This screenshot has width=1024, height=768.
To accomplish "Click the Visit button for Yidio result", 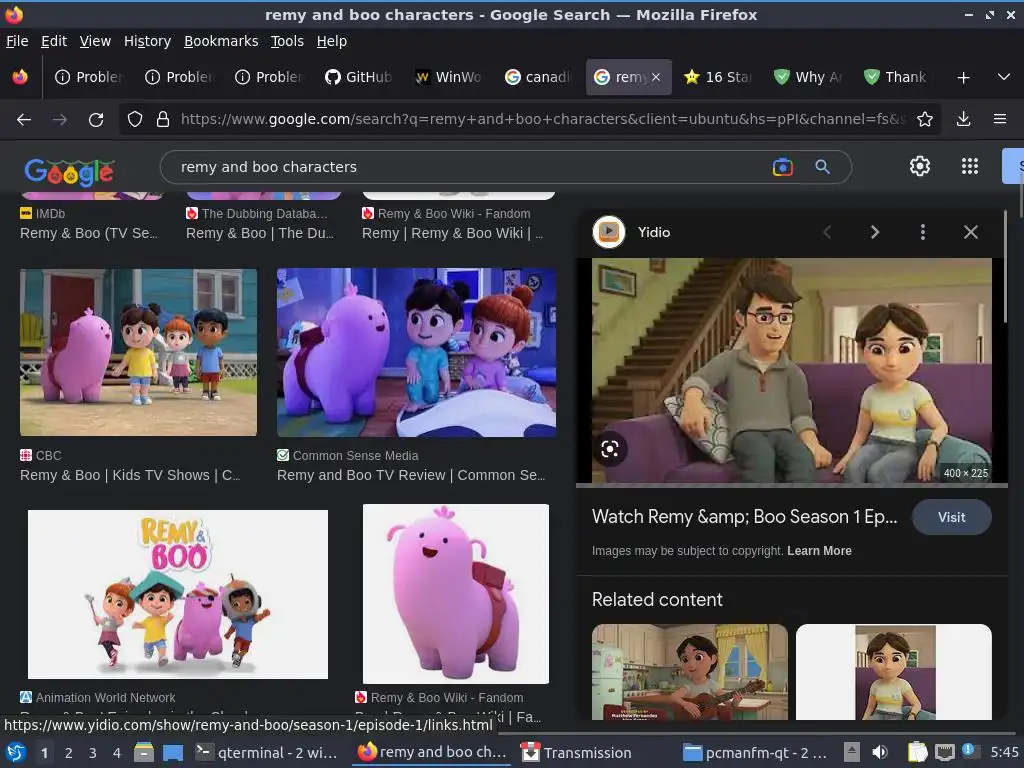I will 952,517.
